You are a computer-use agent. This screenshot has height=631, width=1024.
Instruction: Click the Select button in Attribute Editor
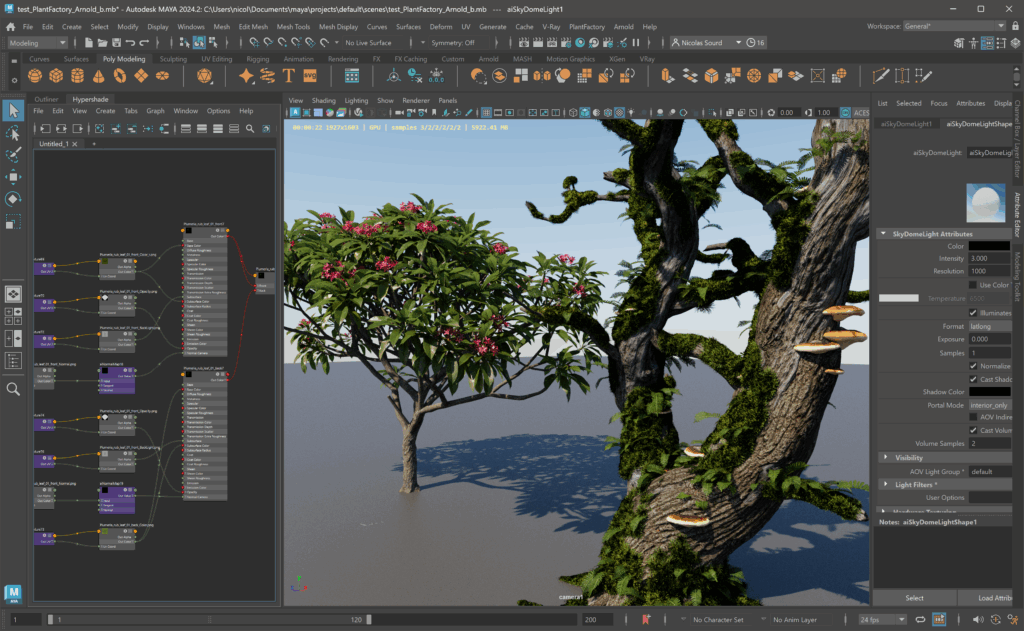914,598
